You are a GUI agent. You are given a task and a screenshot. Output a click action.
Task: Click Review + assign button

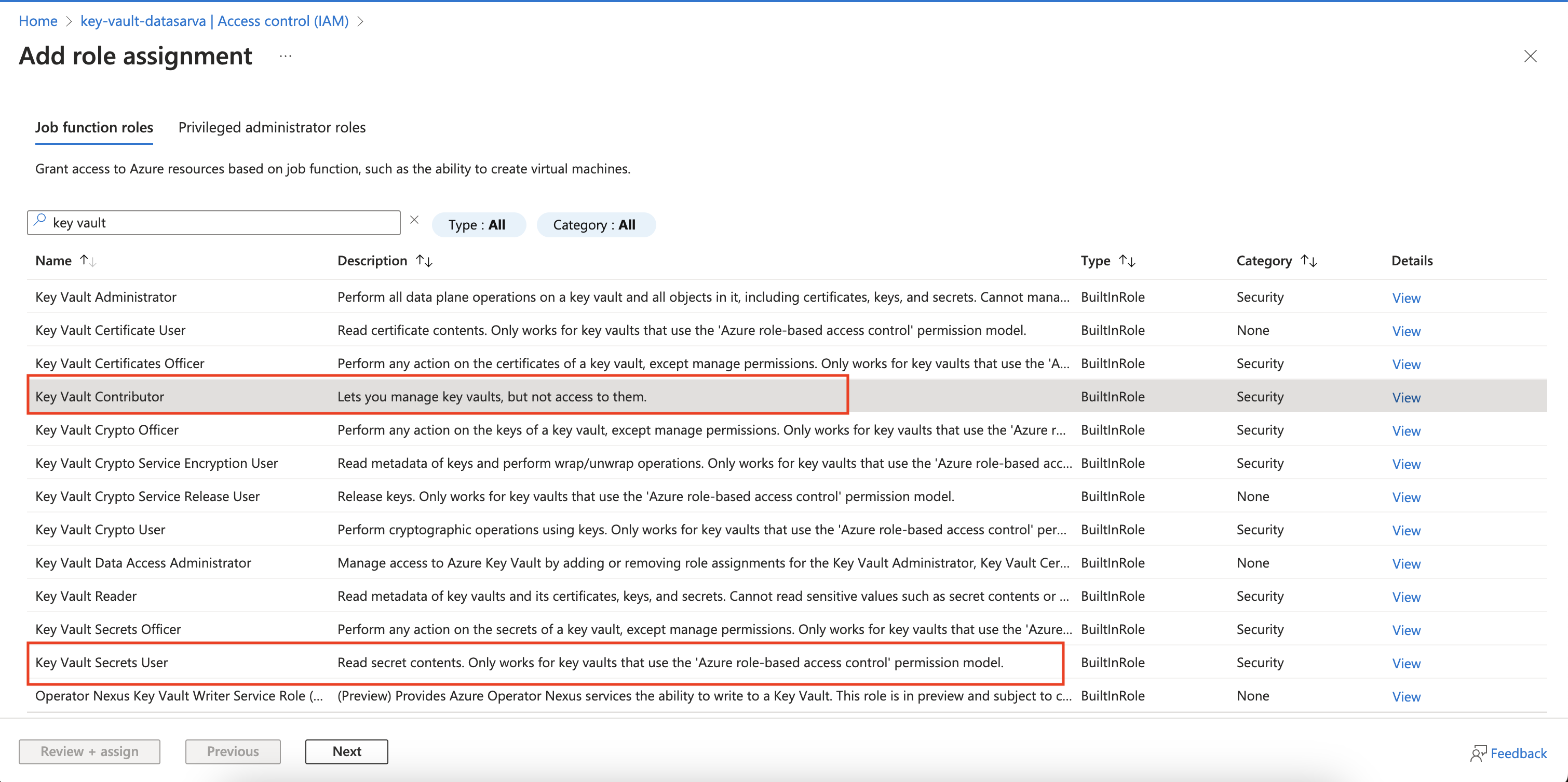(89, 751)
